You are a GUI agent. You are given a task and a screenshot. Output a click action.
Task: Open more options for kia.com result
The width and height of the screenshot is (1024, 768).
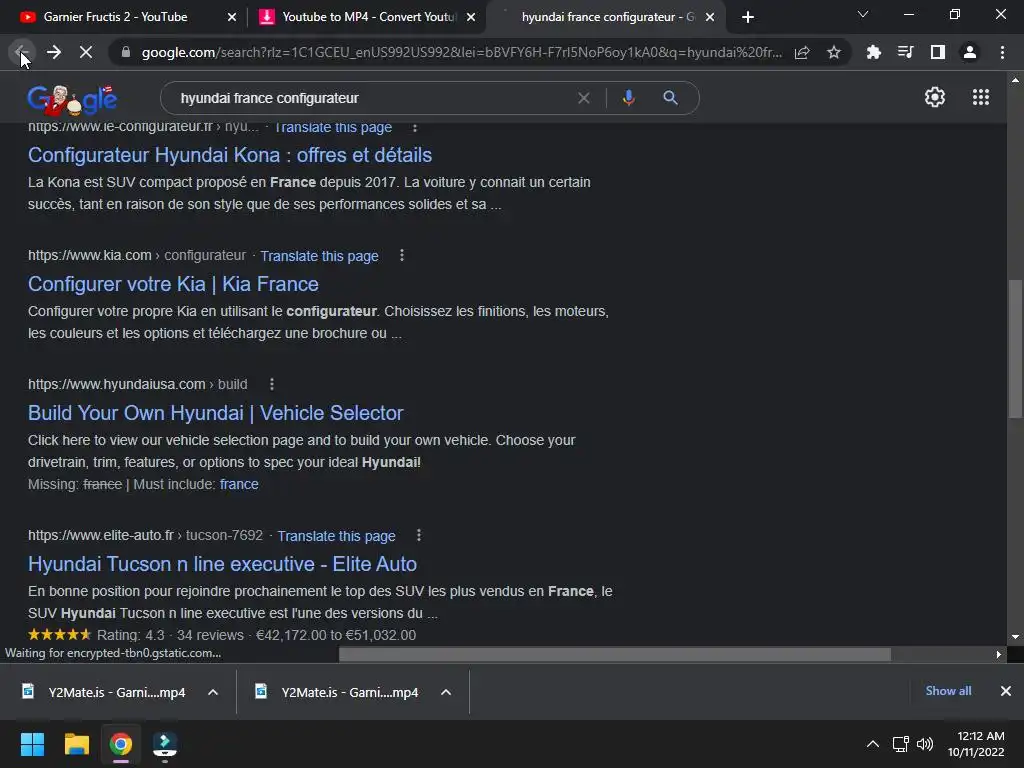(x=402, y=255)
